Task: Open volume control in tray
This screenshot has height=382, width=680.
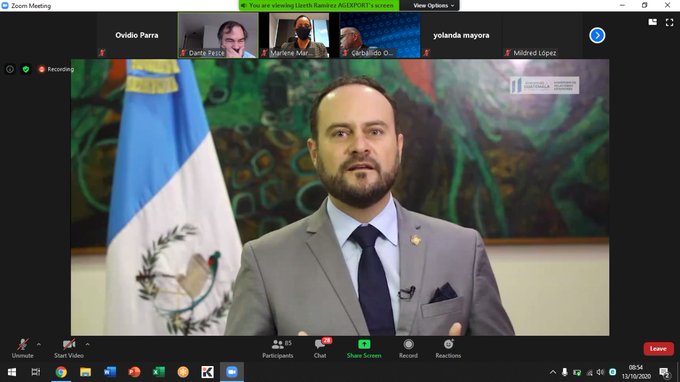Action: 601,372
